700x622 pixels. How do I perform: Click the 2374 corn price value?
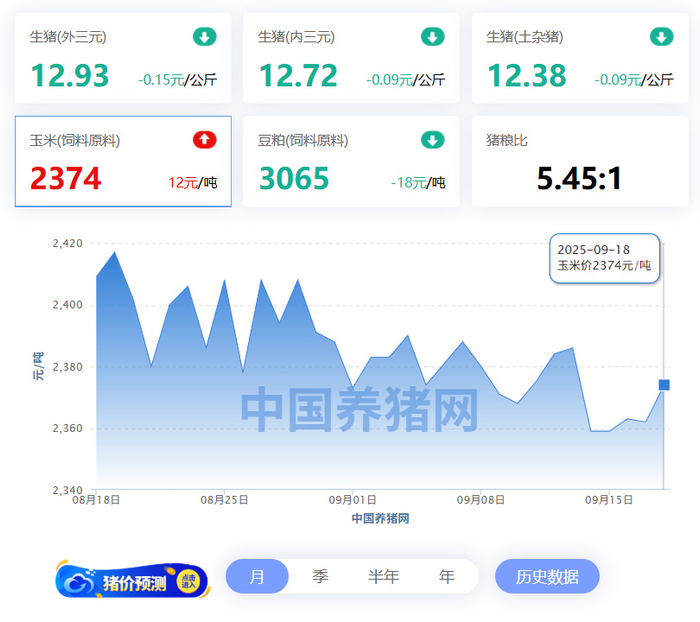tap(66, 178)
